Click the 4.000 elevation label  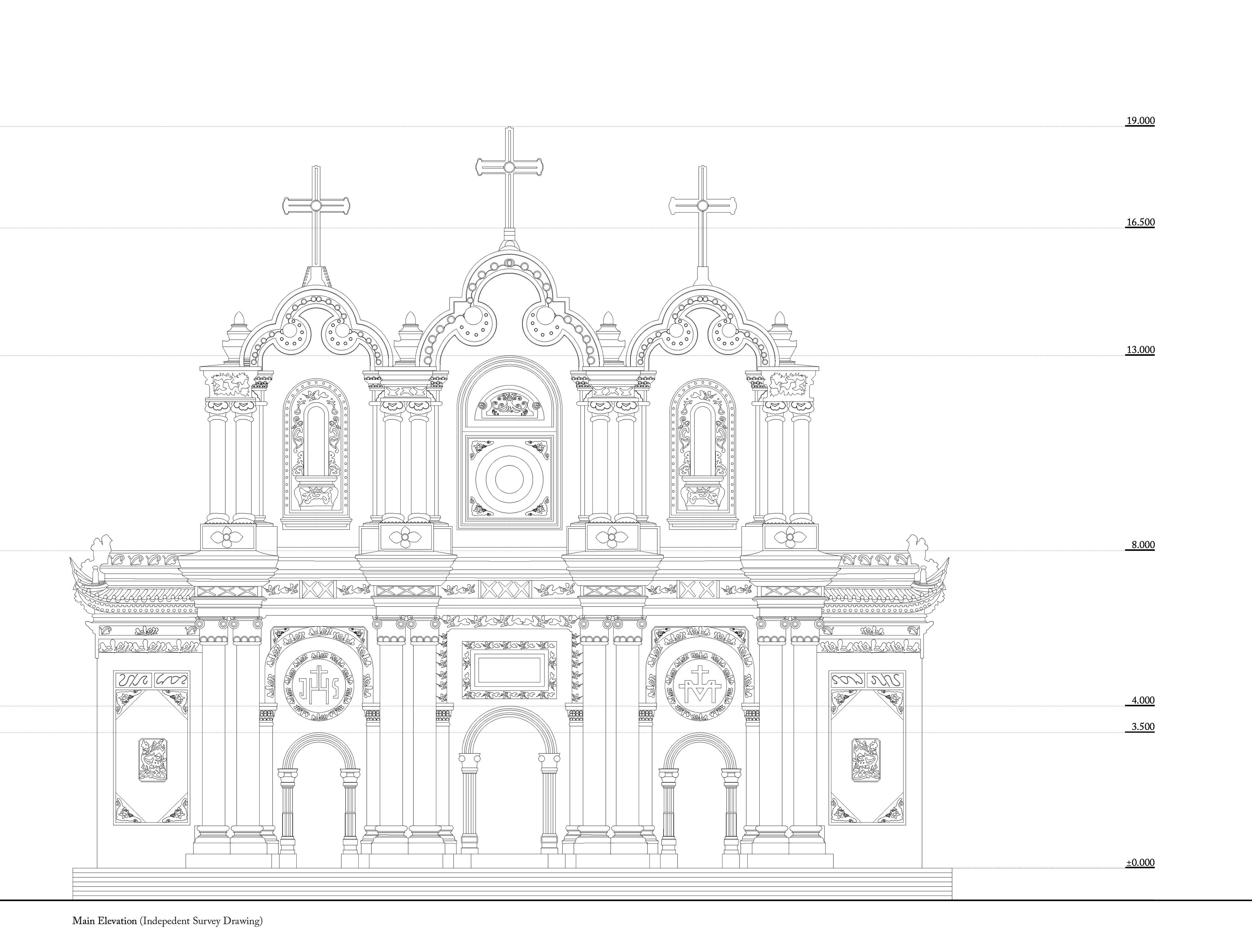pos(1142,700)
